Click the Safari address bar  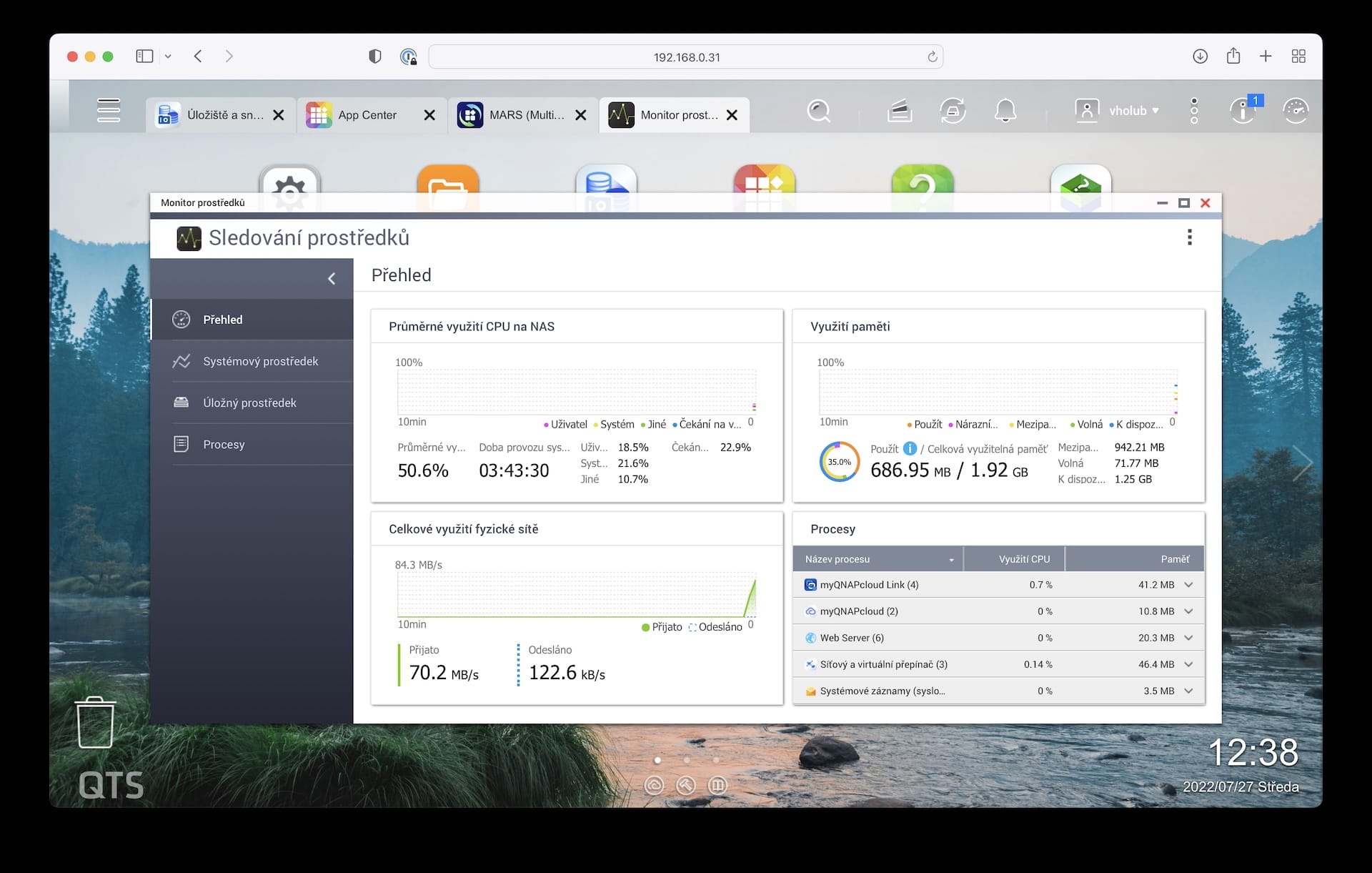click(685, 57)
